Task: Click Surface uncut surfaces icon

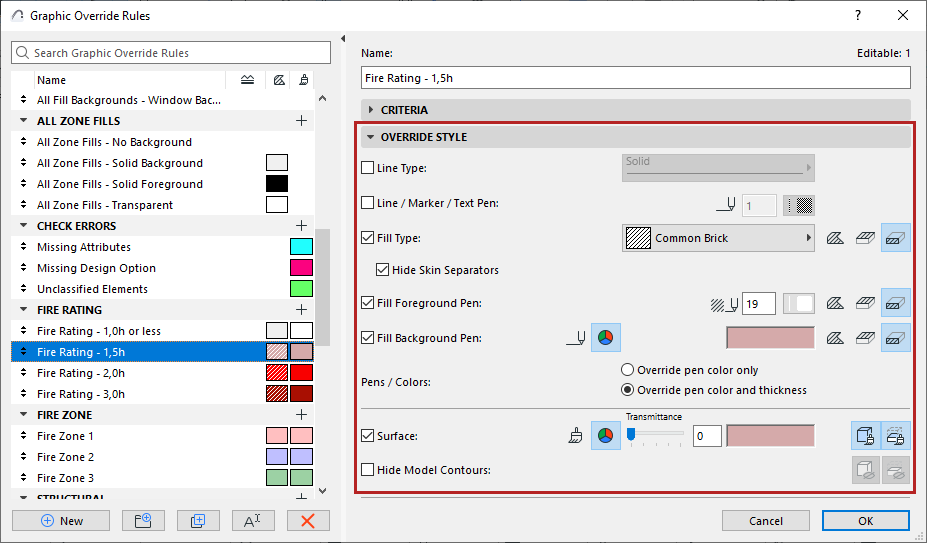Action: (866, 436)
